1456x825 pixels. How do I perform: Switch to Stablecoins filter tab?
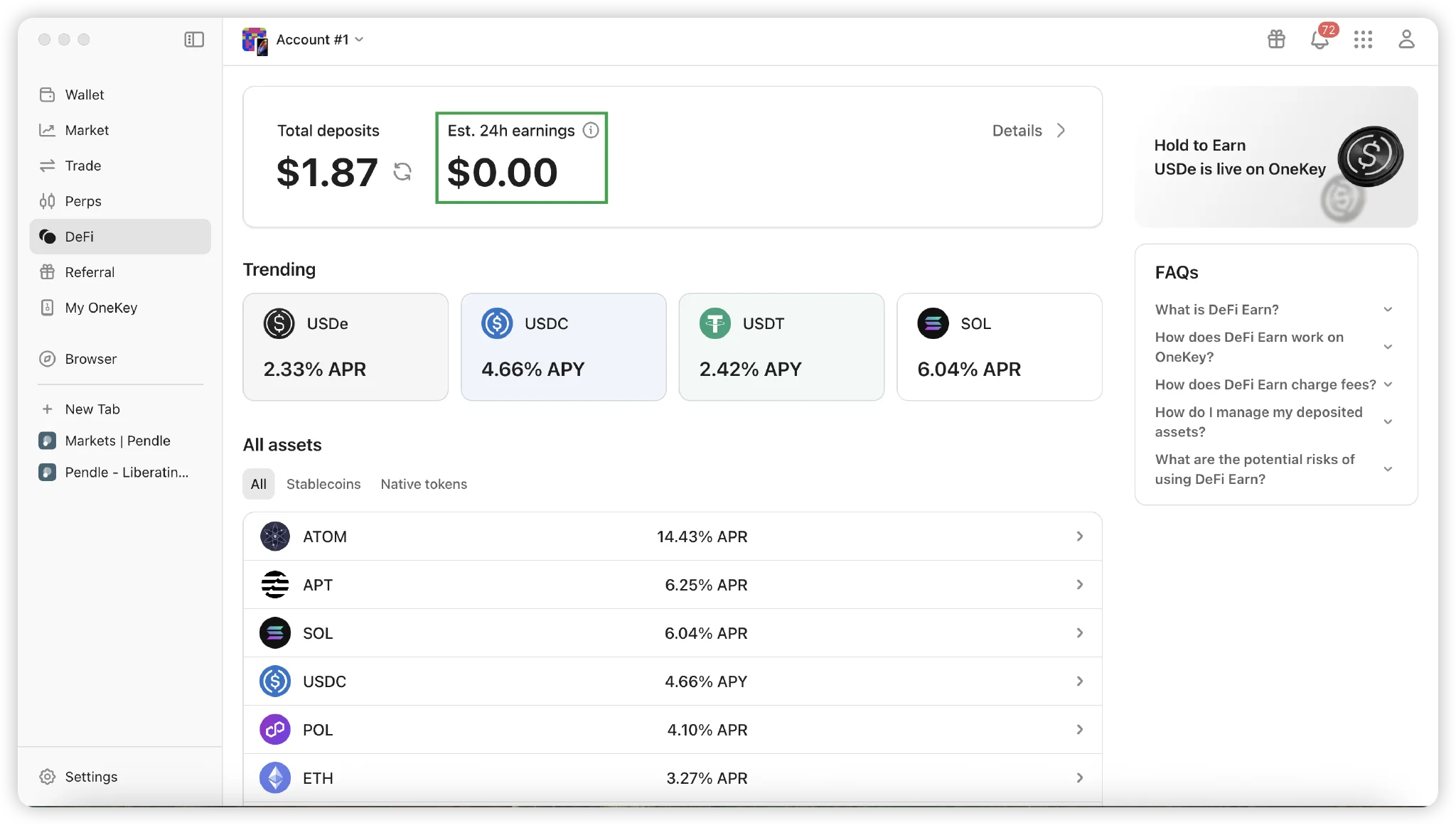coord(323,484)
